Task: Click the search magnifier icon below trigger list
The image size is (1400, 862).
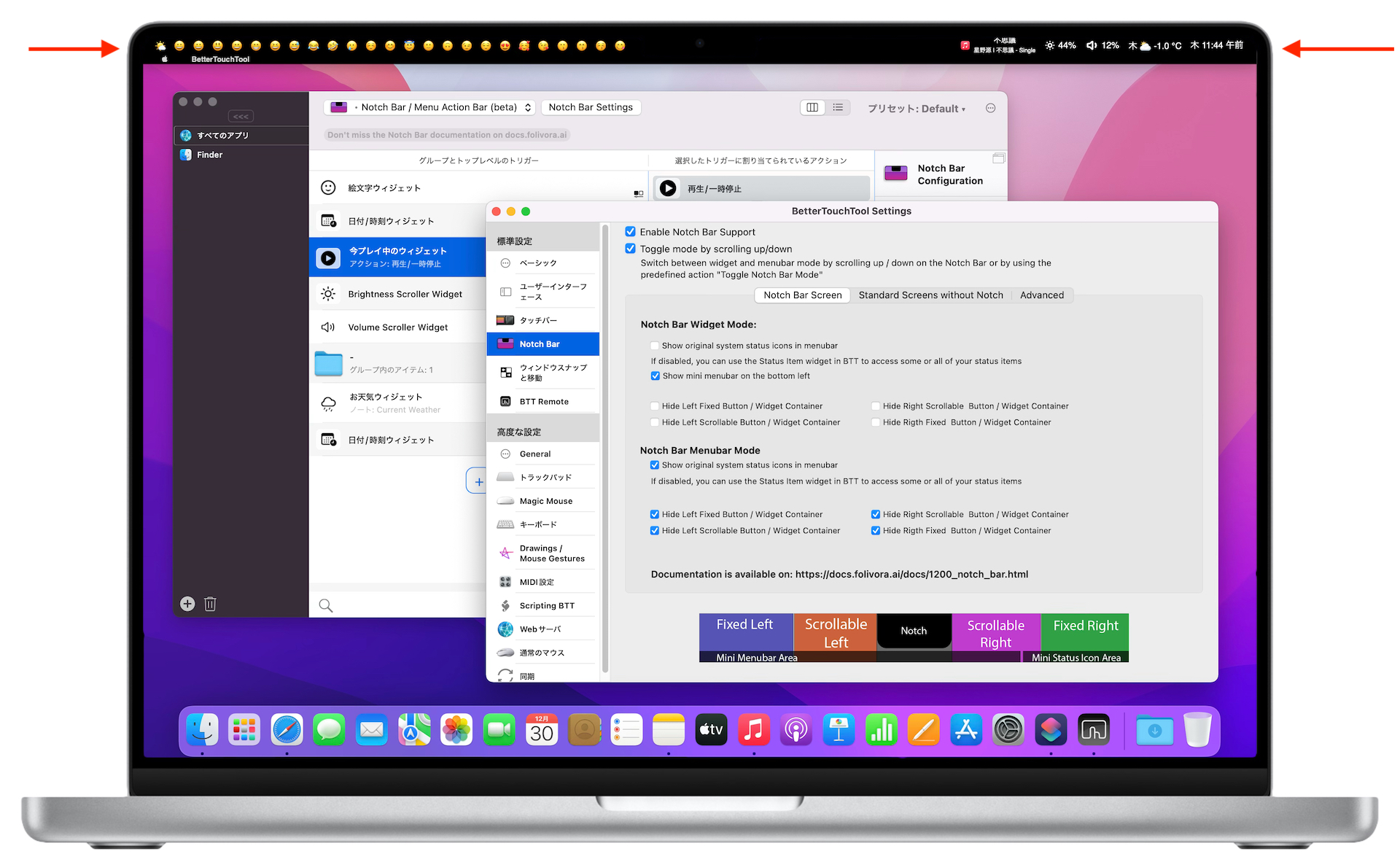Action: 326,605
